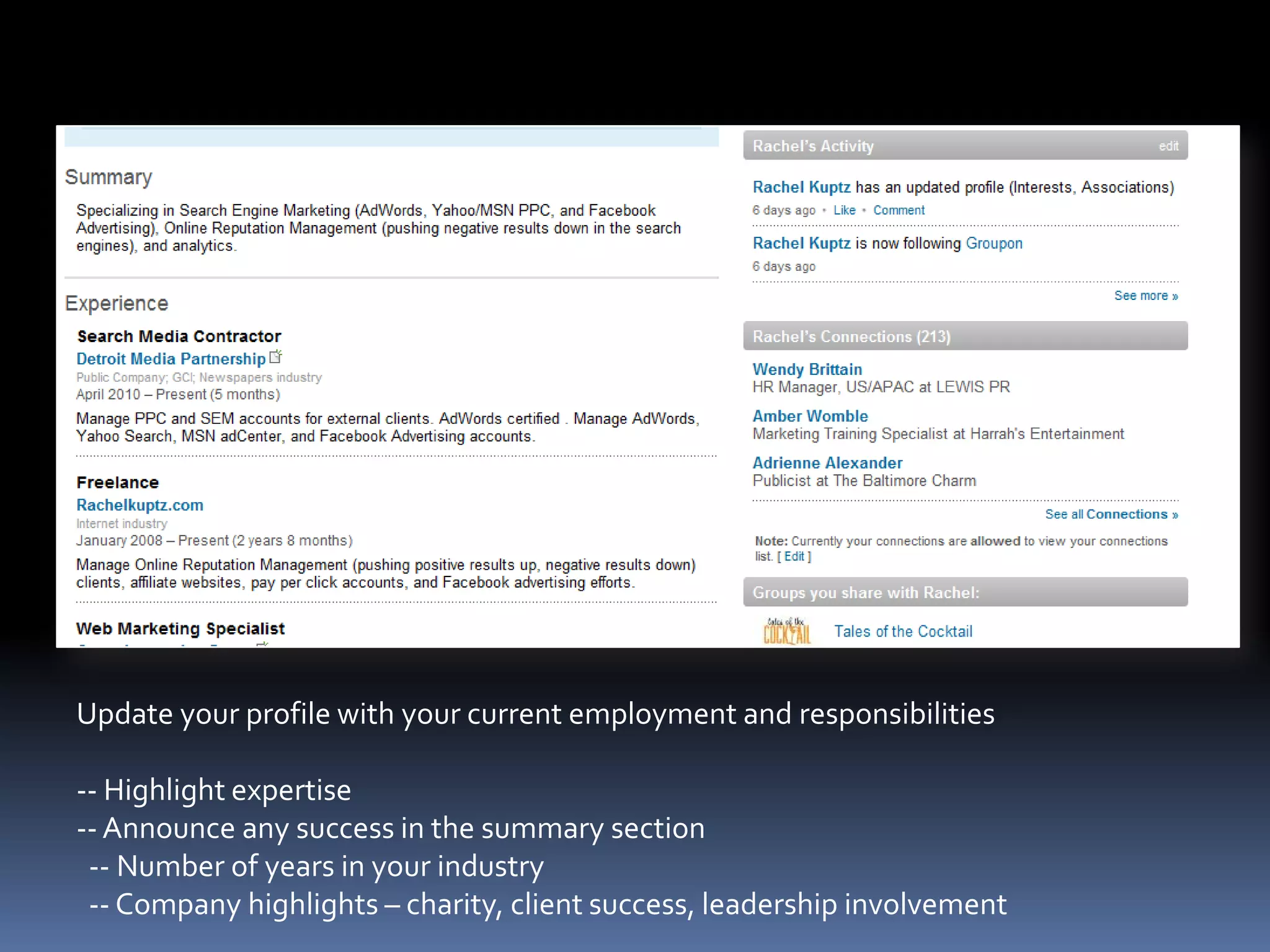The height and width of the screenshot is (952, 1270).
Task: Open the Rachelkuptz.com link
Action: point(140,505)
